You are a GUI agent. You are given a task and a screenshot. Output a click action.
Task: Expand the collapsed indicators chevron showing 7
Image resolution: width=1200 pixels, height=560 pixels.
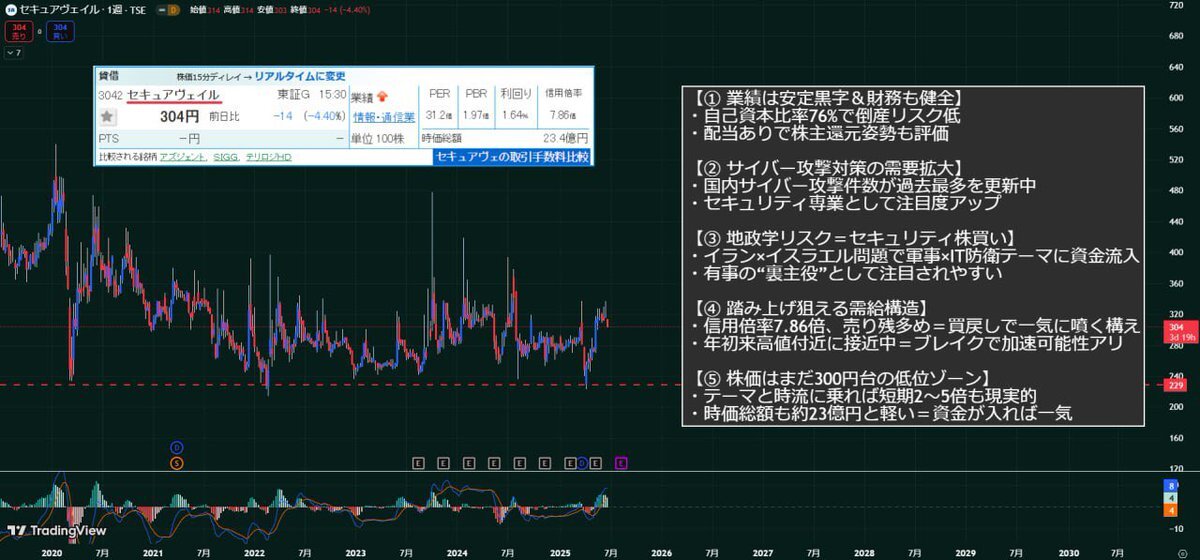14,52
